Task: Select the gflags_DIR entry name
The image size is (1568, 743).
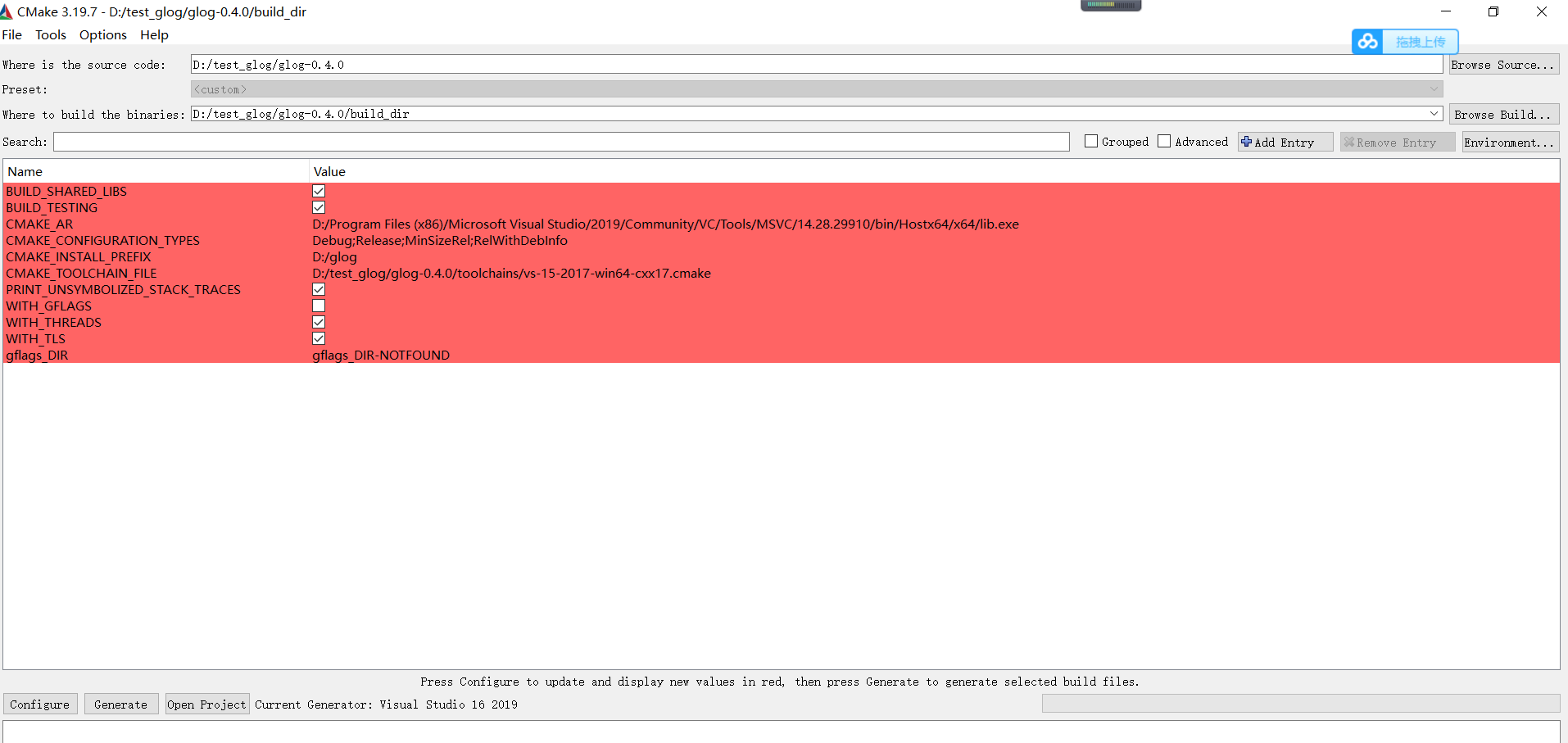Action: pyautogui.click(x=37, y=355)
